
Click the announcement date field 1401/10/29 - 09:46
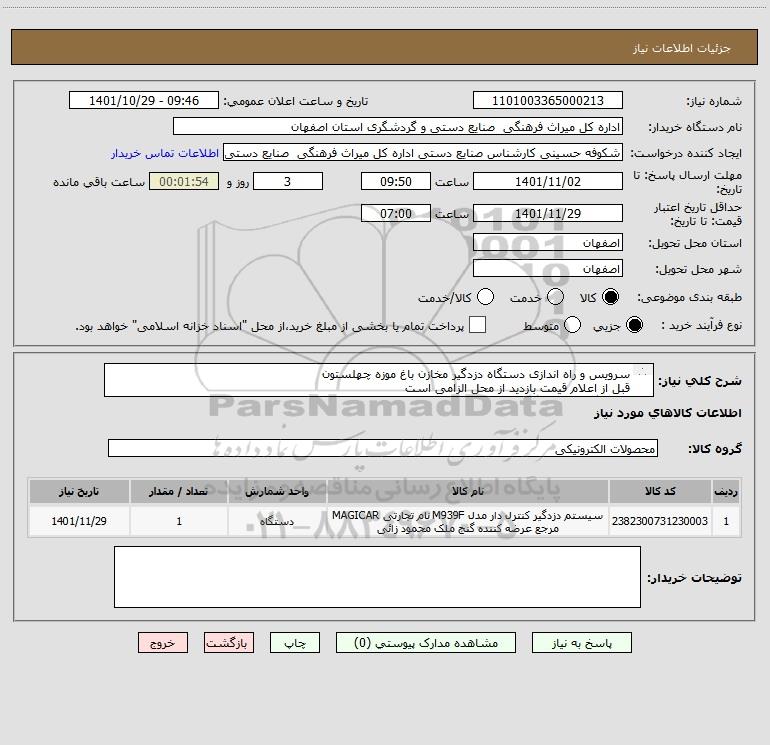coord(144,101)
